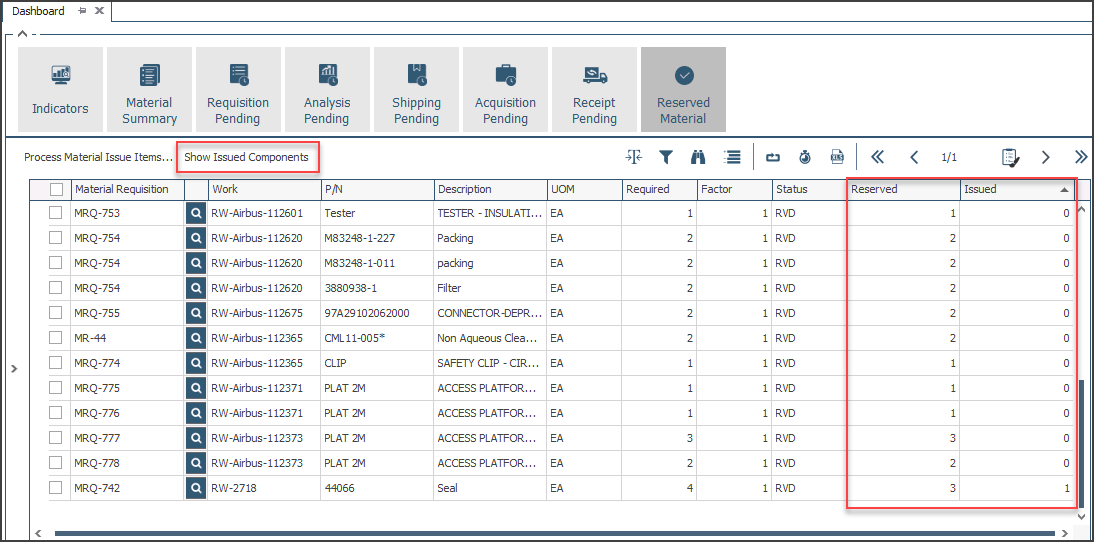The width and height of the screenshot is (1097, 542).
Task: Open the Material Summary tile
Action: pos(149,90)
